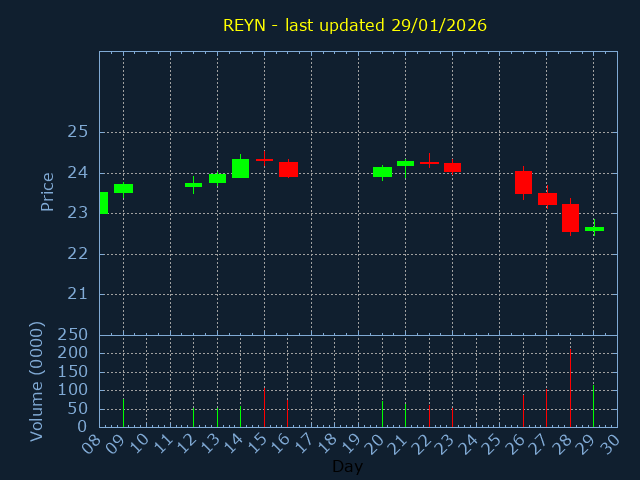
Task: Click the "Price" y-axis label
Action: [47, 191]
